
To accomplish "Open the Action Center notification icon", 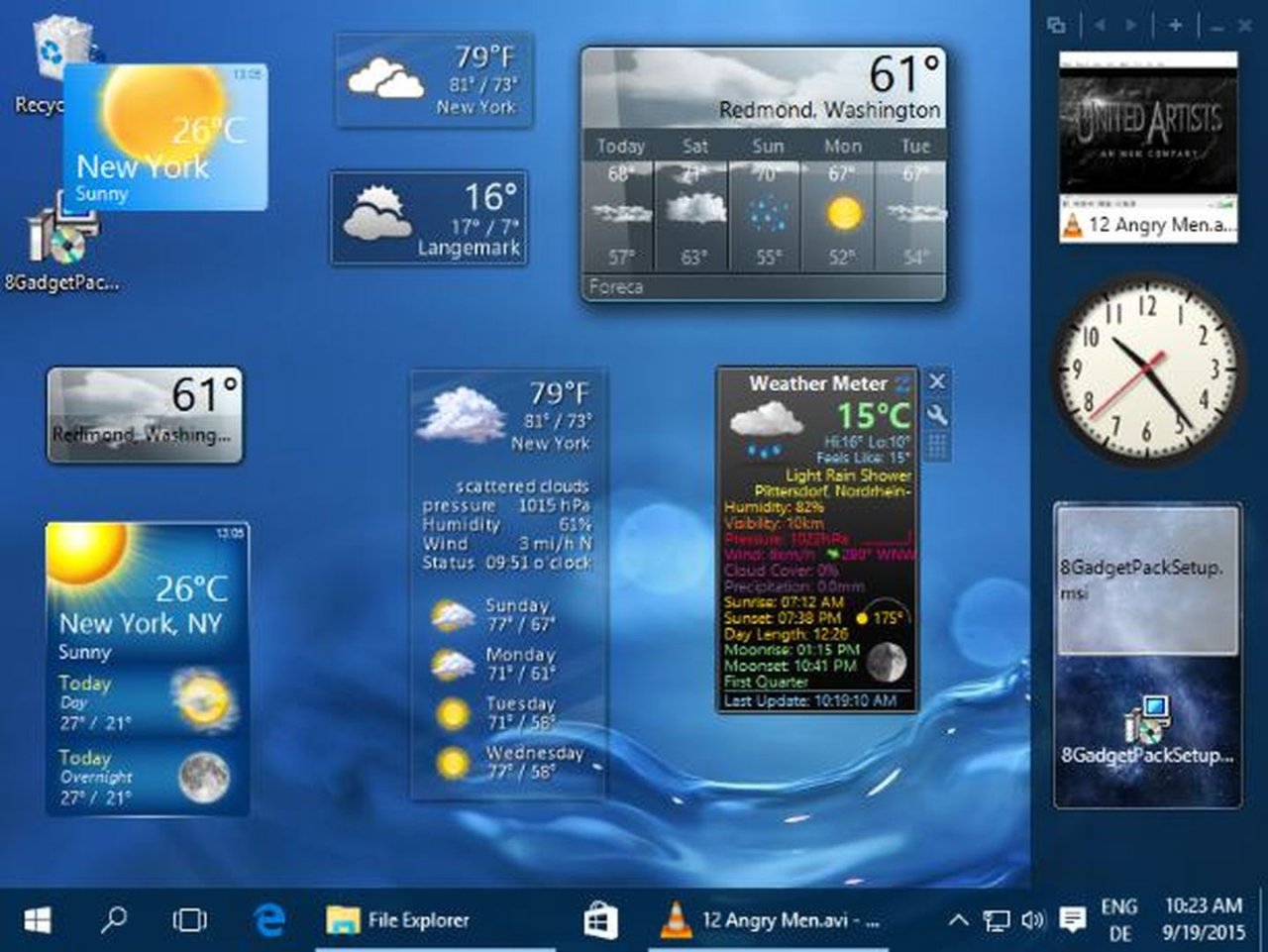I will (x=1072, y=920).
